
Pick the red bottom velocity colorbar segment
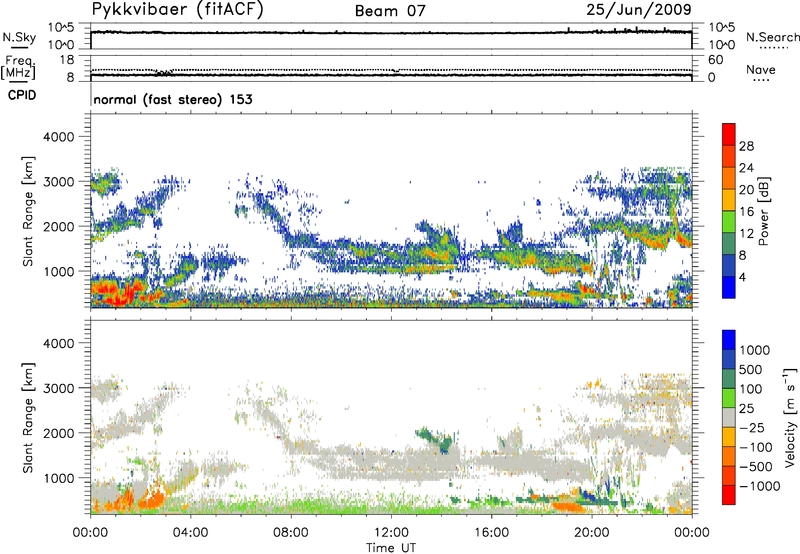coord(729,495)
